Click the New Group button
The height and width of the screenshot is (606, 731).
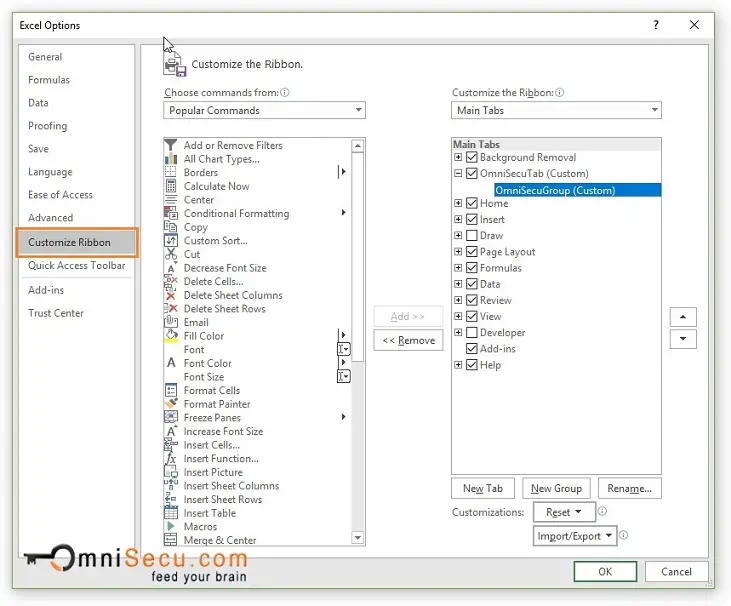(x=556, y=489)
